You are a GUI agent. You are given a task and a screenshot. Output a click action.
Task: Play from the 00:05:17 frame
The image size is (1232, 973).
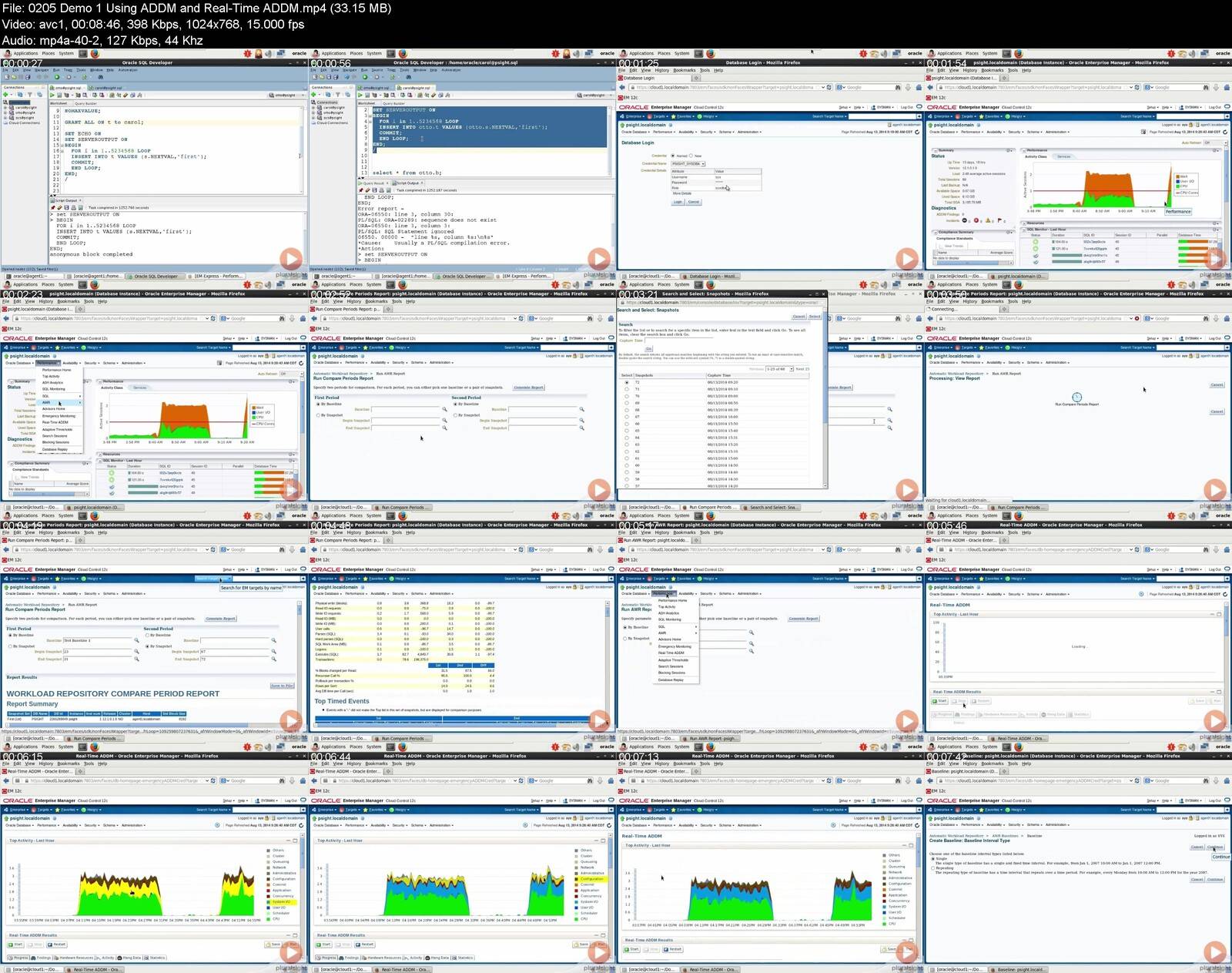(906, 721)
